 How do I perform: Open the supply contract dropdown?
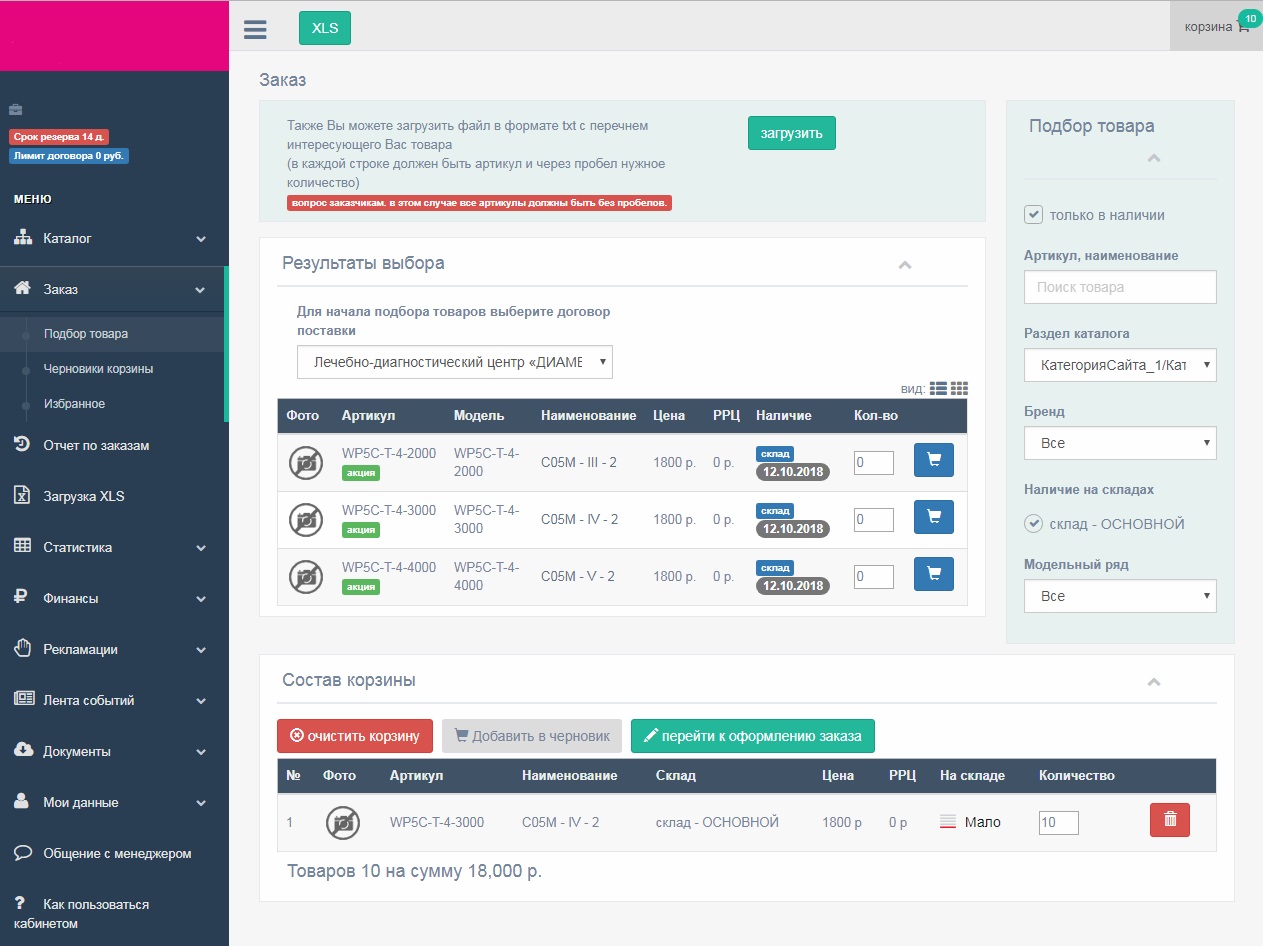(x=455, y=362)
